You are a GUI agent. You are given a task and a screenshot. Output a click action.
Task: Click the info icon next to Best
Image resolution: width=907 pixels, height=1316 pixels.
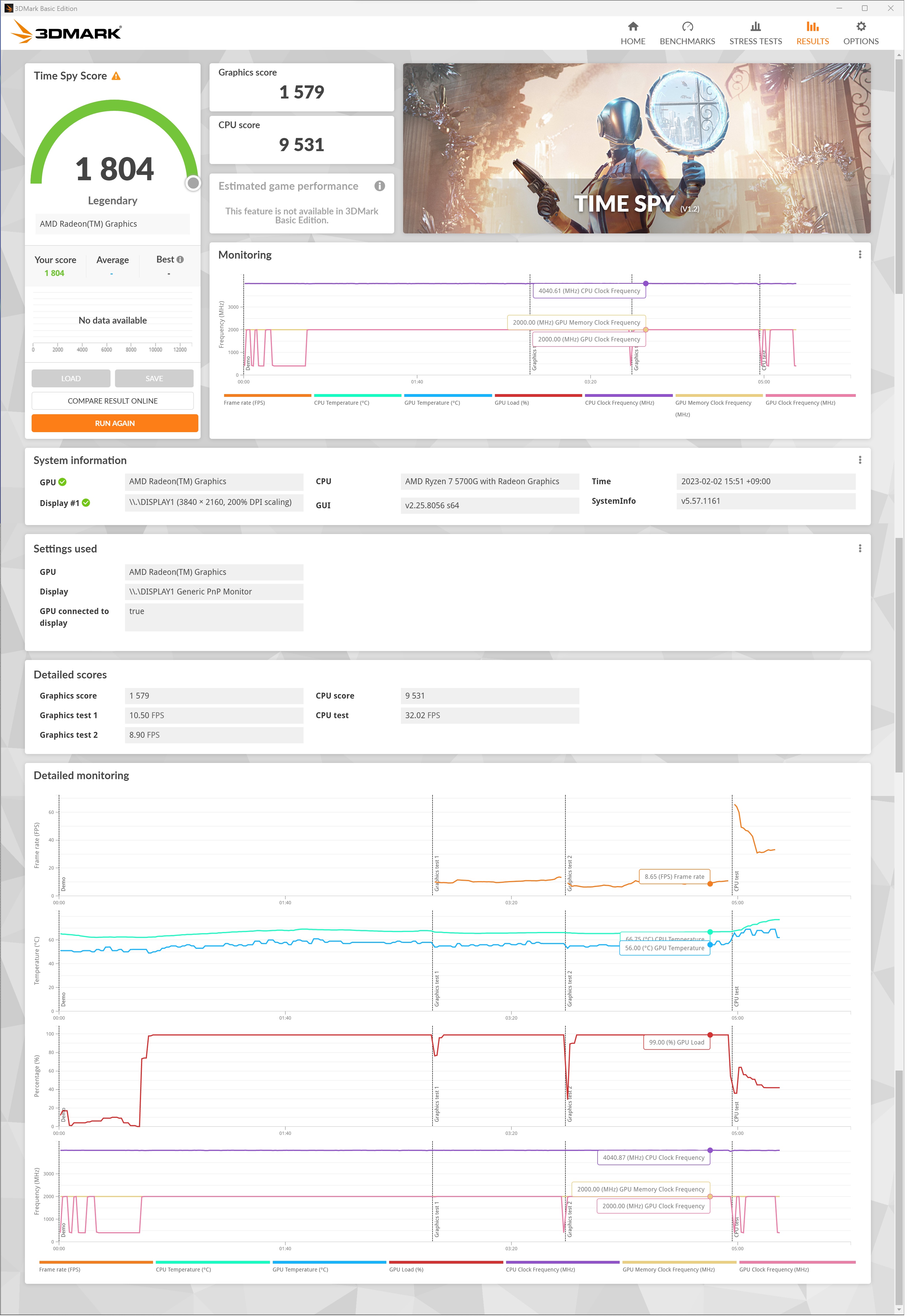pyautogui.click(x=180, y=260)
